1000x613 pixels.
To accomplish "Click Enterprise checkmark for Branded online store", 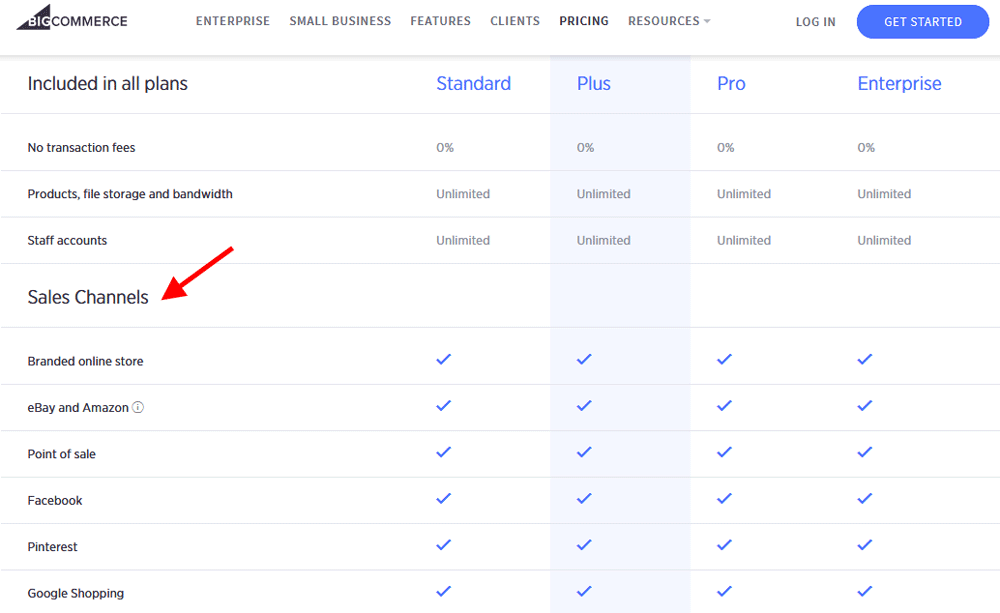I will [x=865, y=359].
